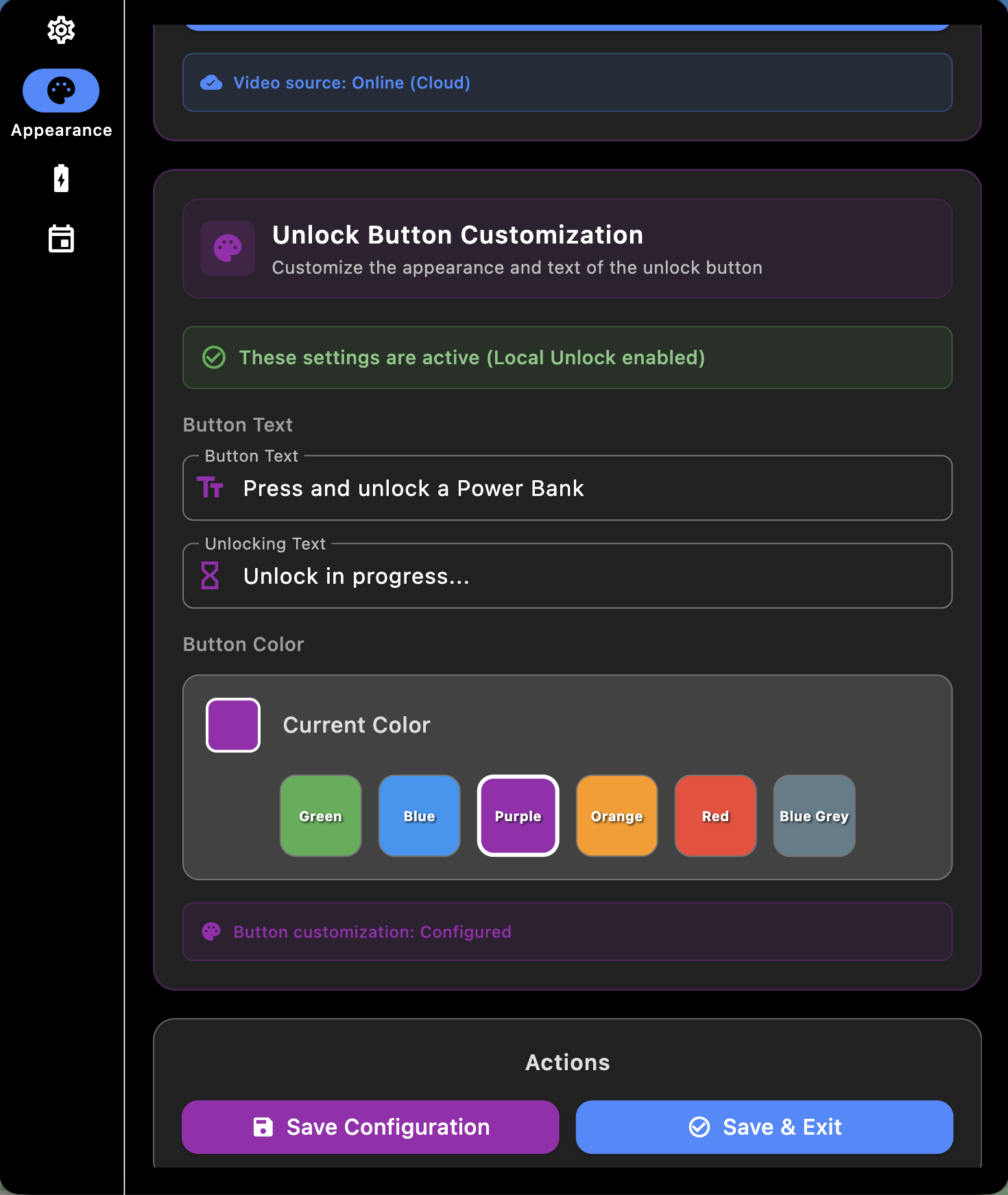Click the Tt text icon in Button Text field
The image size is (1008, 1195).
pos(211,488)
